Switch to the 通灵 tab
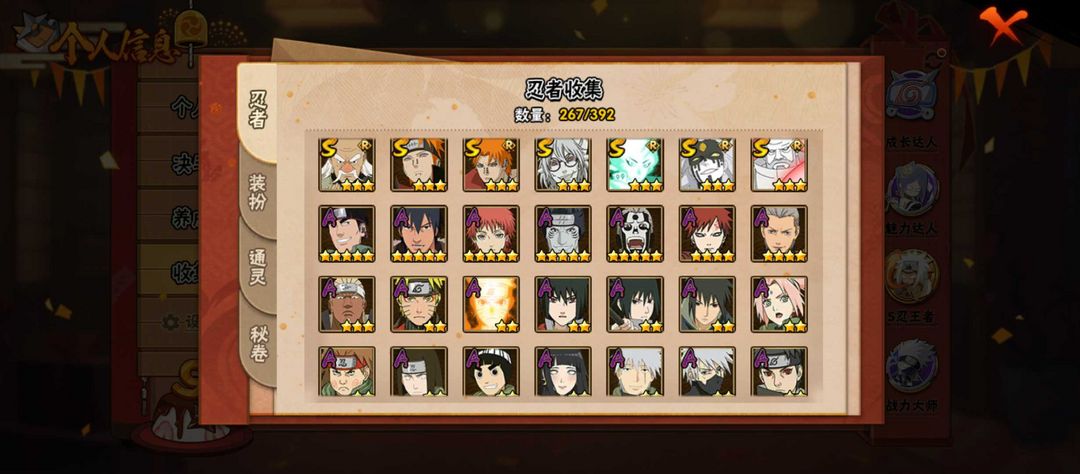 [258, 267]
